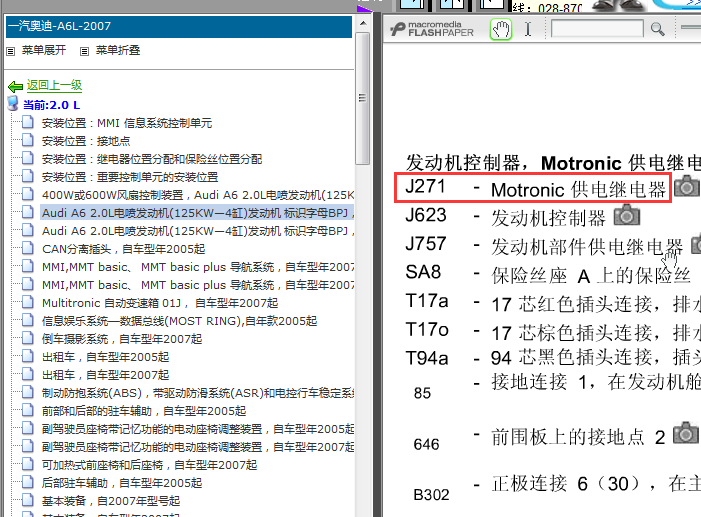Open 出租车，自车型年2007起
Image resolution: width=701 pixels, height=517 pixels.
click(x=106, y=375)
